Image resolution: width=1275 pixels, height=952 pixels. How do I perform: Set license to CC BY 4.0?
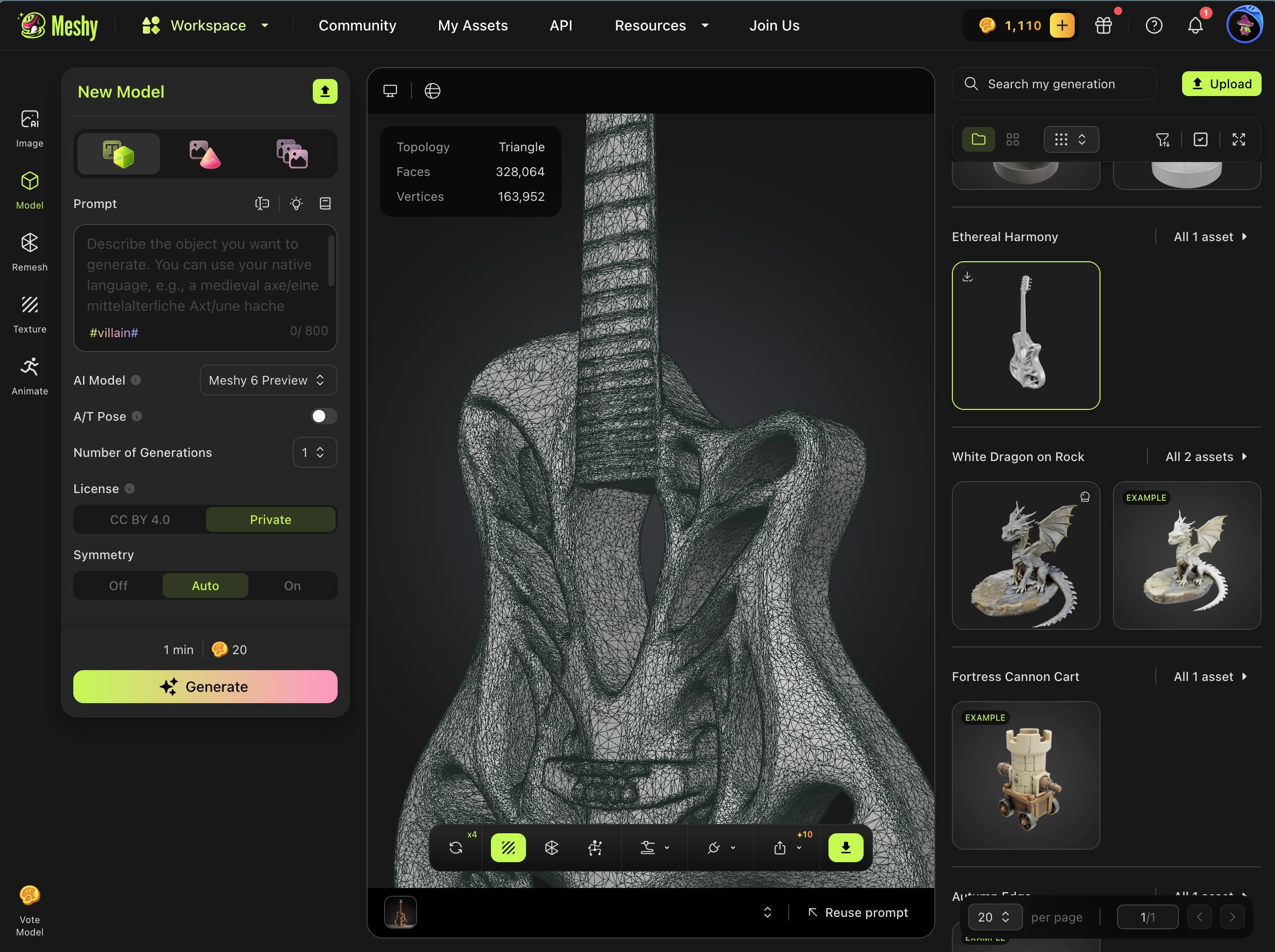pos(140,519)
